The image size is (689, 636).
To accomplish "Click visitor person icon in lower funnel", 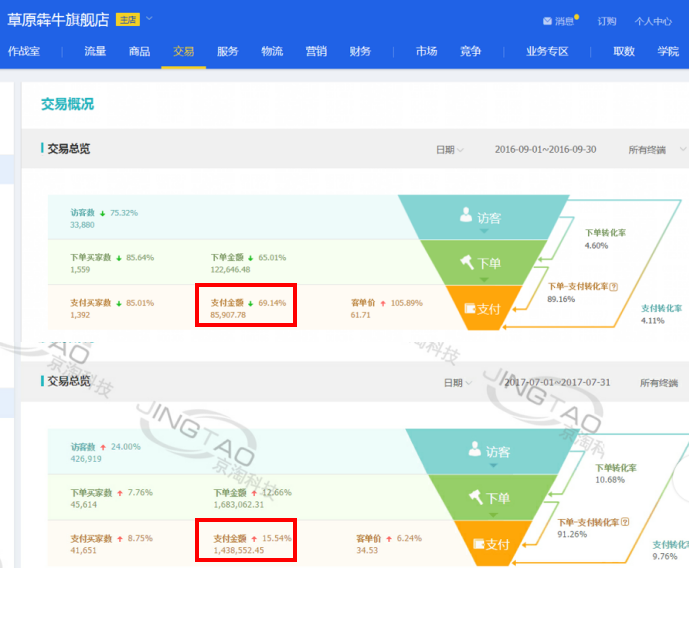I will 474,451.
